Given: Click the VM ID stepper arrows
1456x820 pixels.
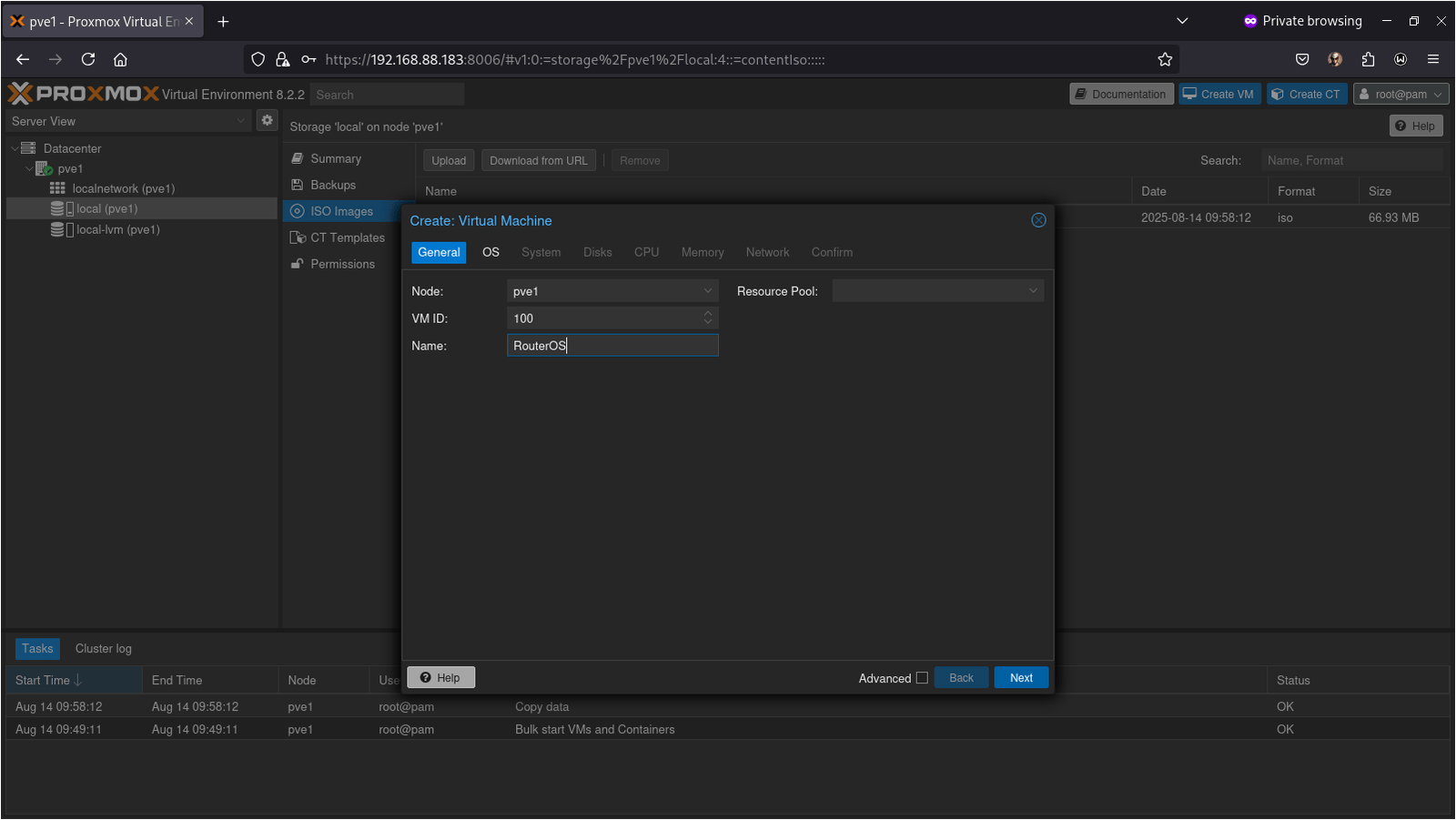Looking at the screenshot, I should click(708, 318).
